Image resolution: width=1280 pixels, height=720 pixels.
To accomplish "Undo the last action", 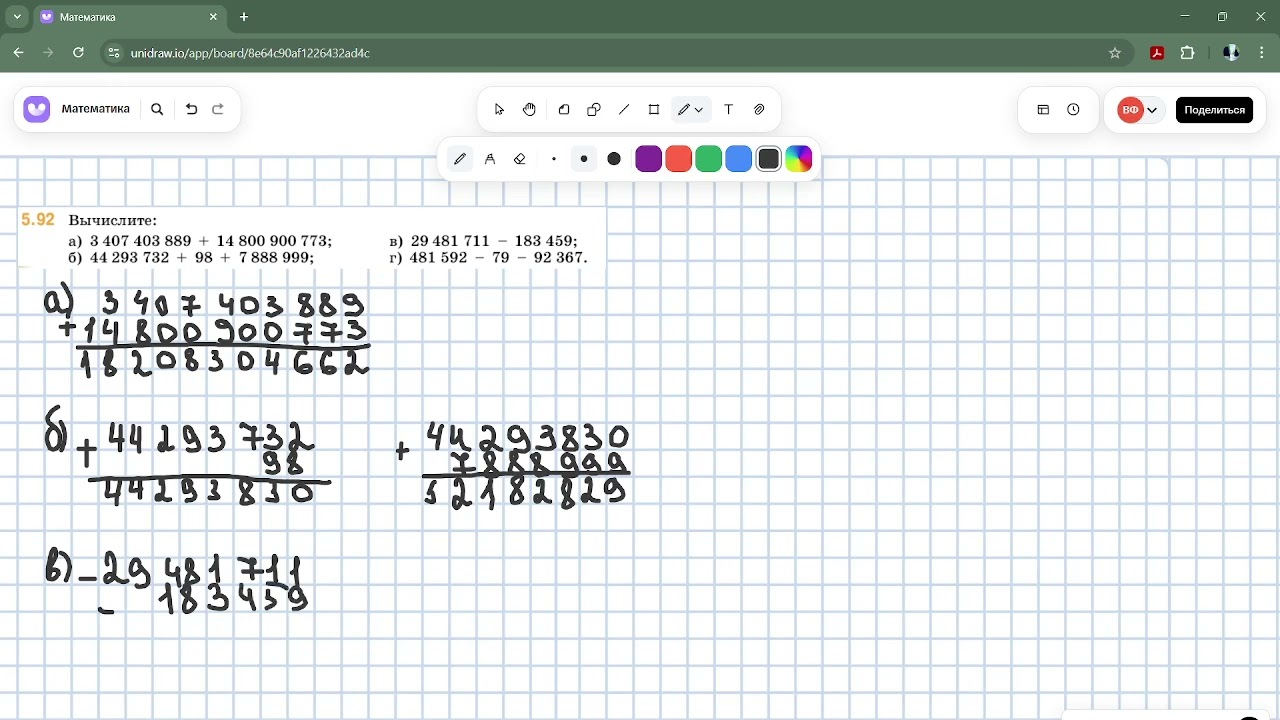I will click(x=192, y=110).
